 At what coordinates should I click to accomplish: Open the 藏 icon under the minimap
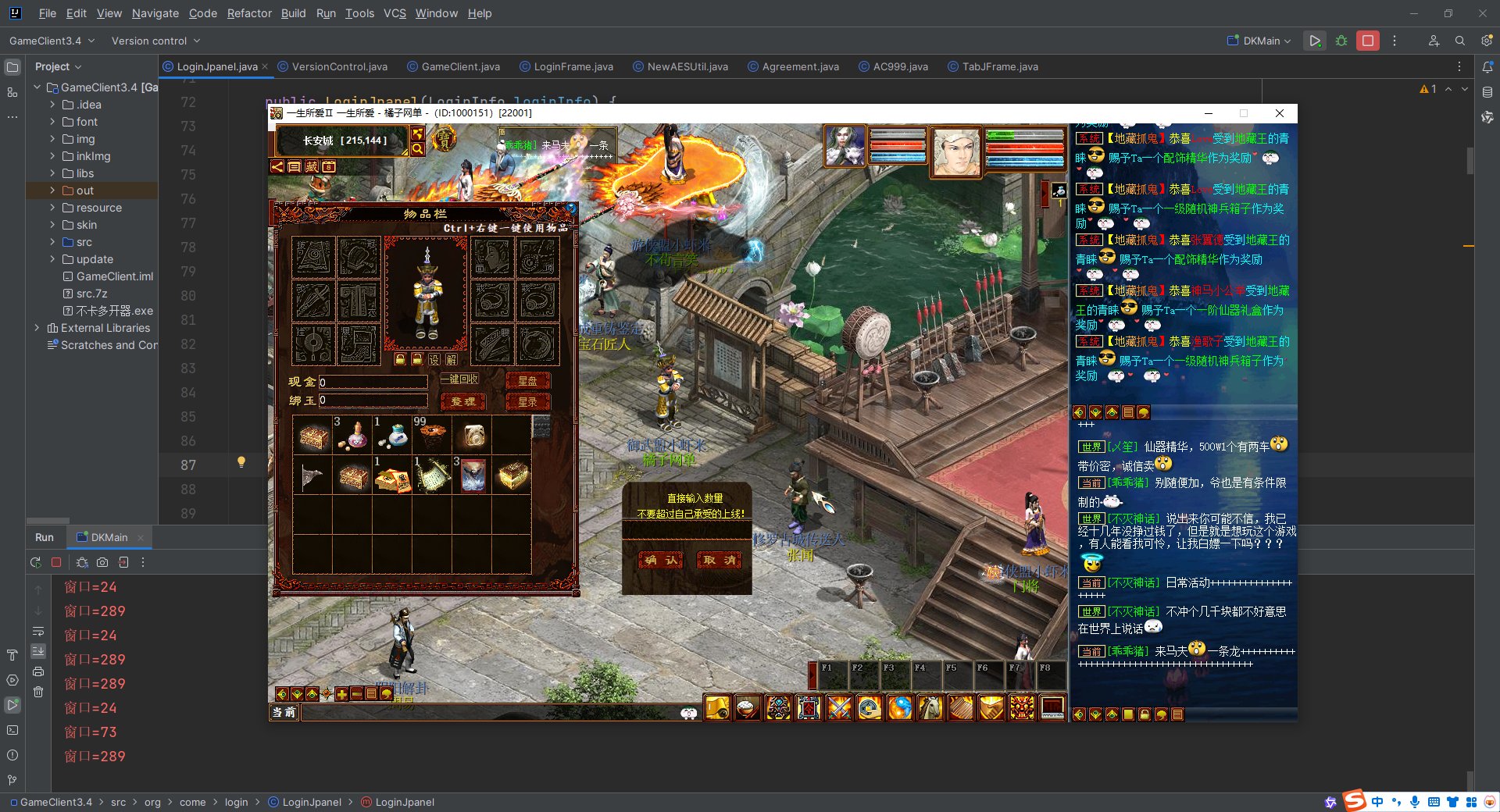point(312,166)
